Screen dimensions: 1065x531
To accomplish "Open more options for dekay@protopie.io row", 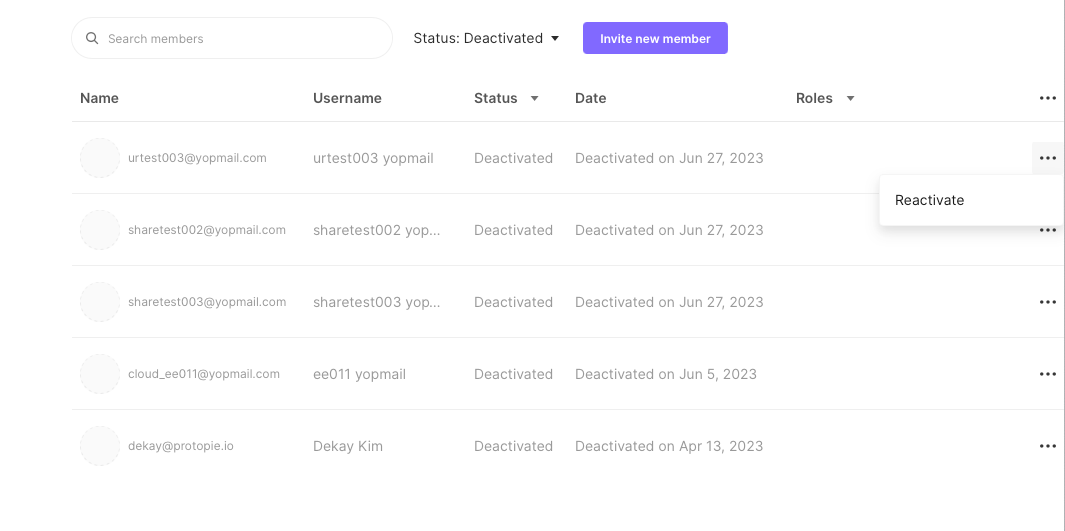I will click(x=1047, y=446).
